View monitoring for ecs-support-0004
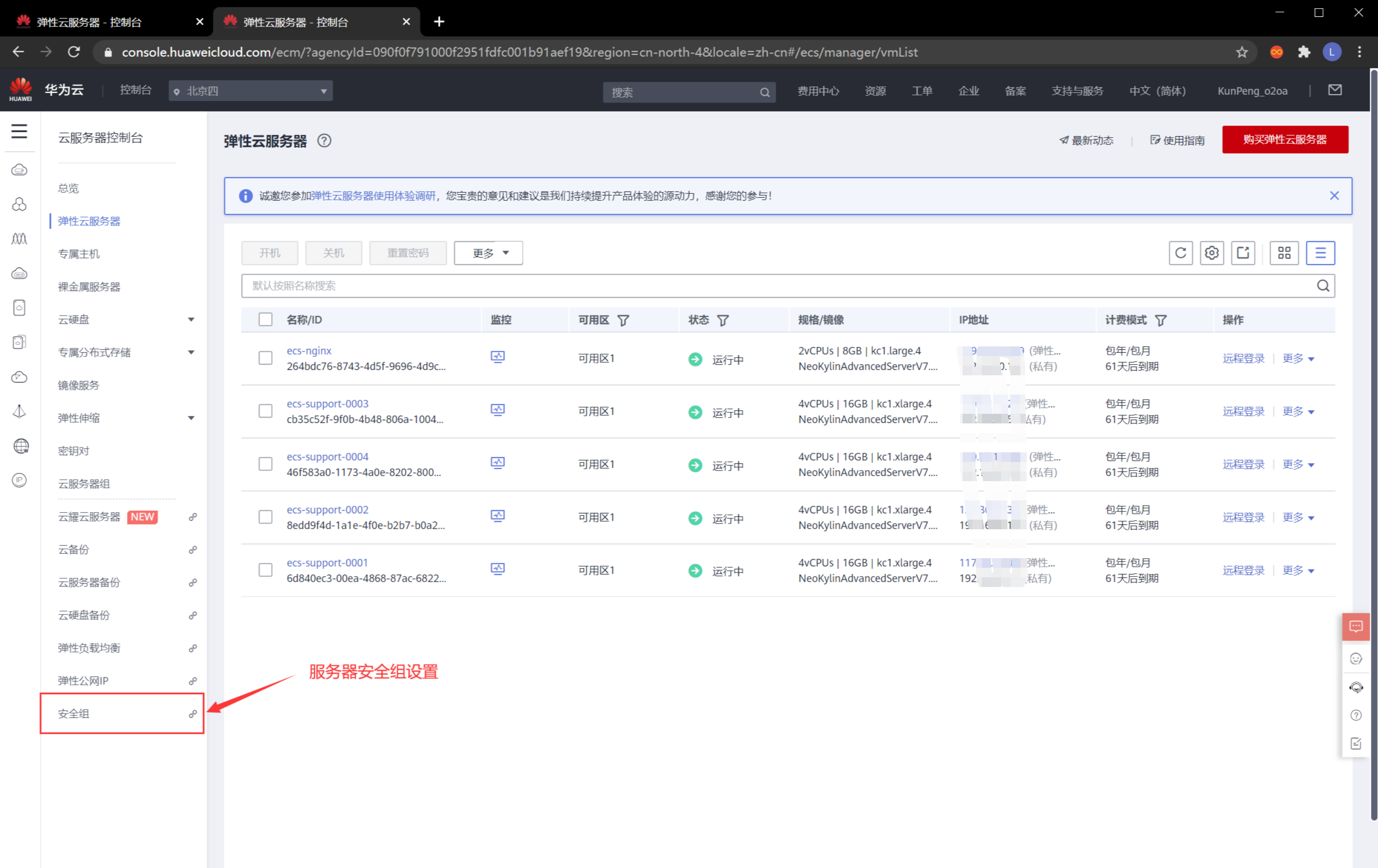This screenshot has height=868, width=1378. pos(497,463)
